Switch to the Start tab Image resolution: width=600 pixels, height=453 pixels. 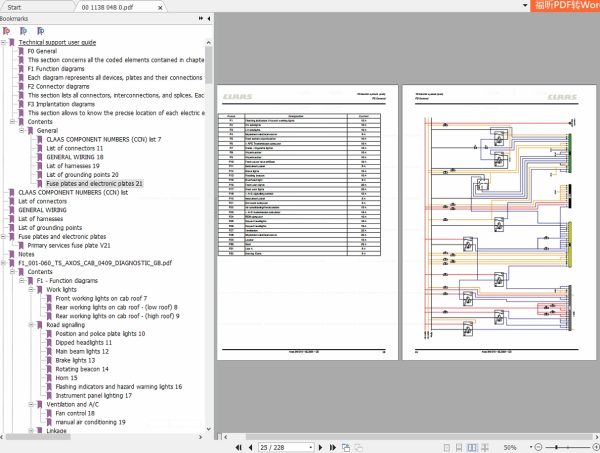[21, 5]
